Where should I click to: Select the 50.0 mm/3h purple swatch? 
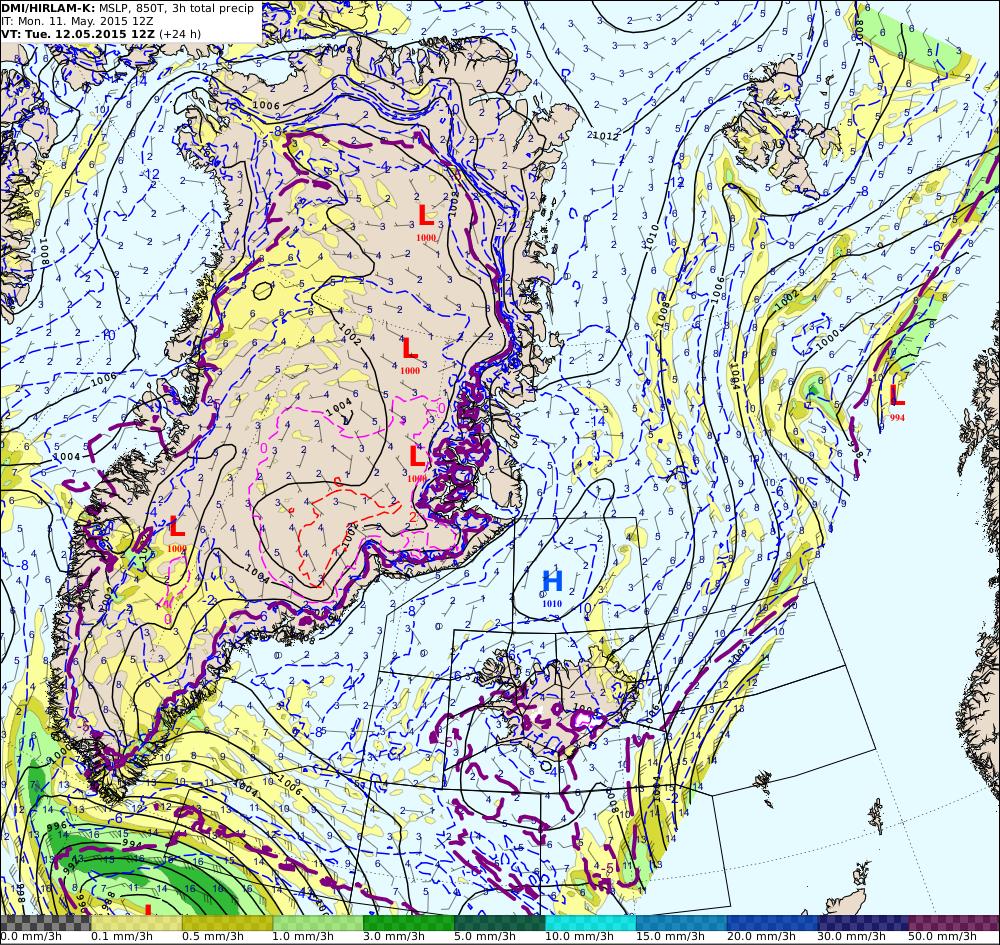tap(954, 923)
